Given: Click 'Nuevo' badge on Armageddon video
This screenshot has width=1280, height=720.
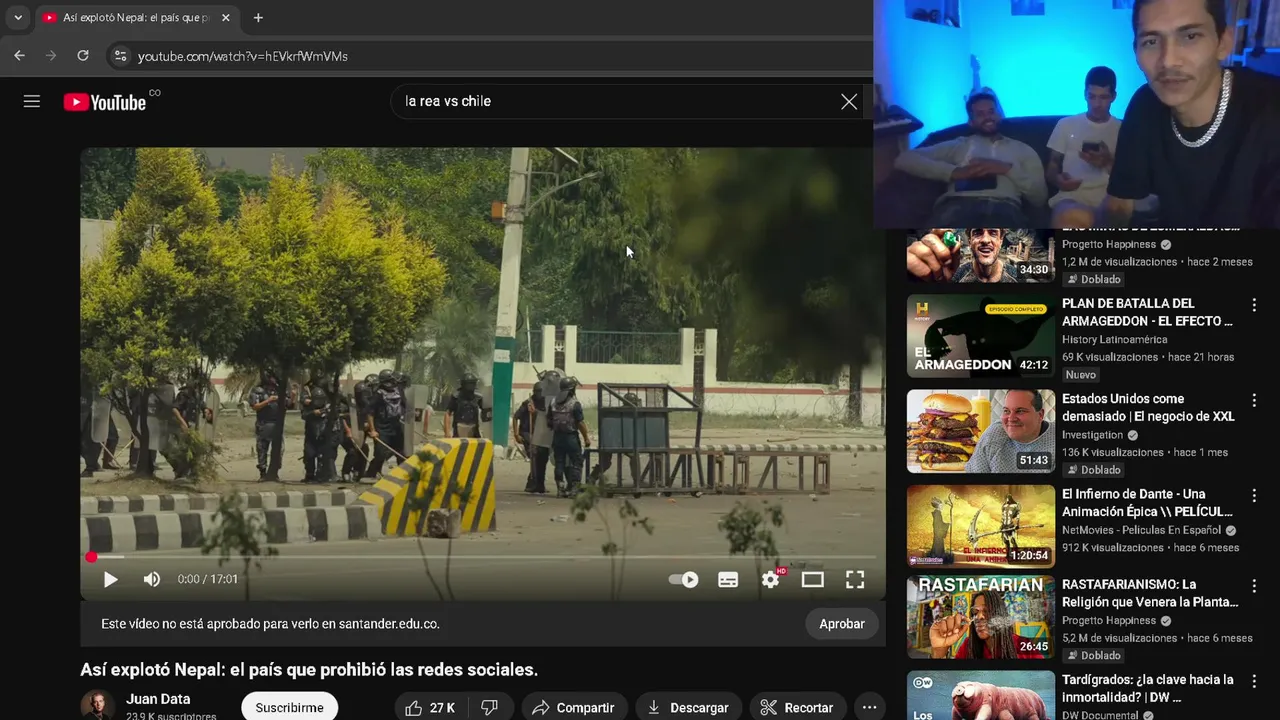Looking at the screenshot, I should tap(1080, 375).
